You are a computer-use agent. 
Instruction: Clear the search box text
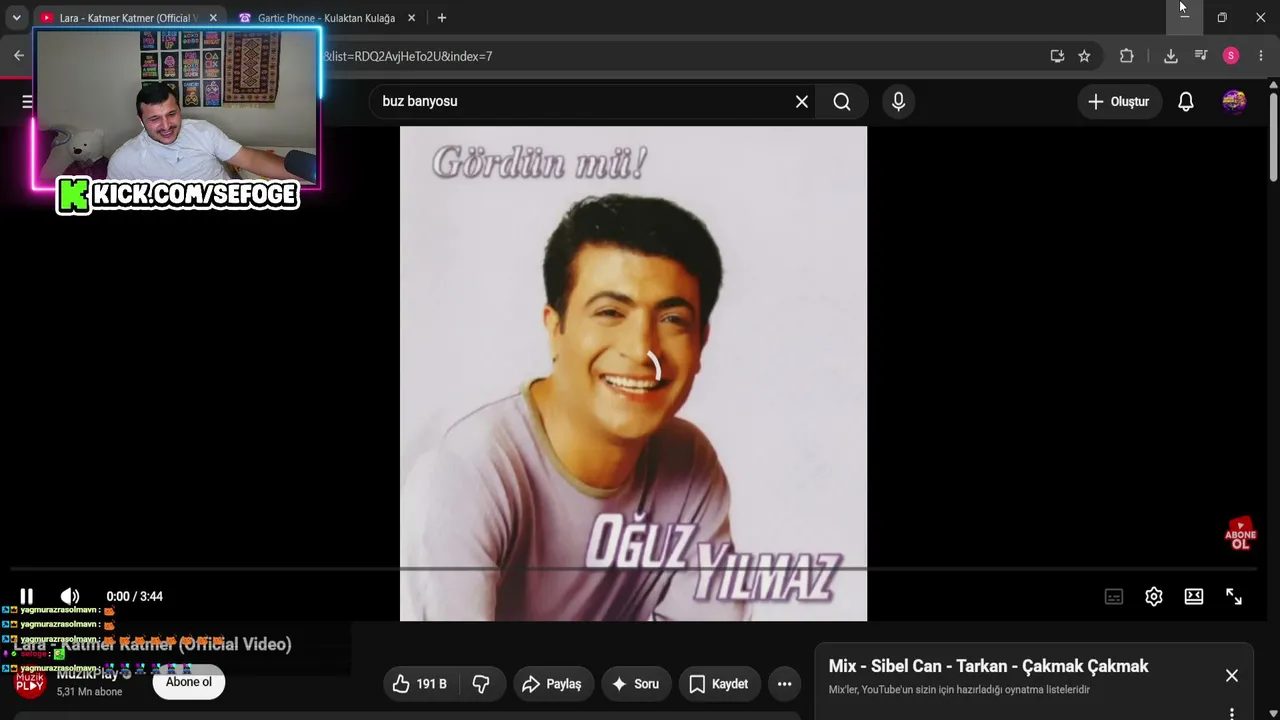(x=802, y=101)
